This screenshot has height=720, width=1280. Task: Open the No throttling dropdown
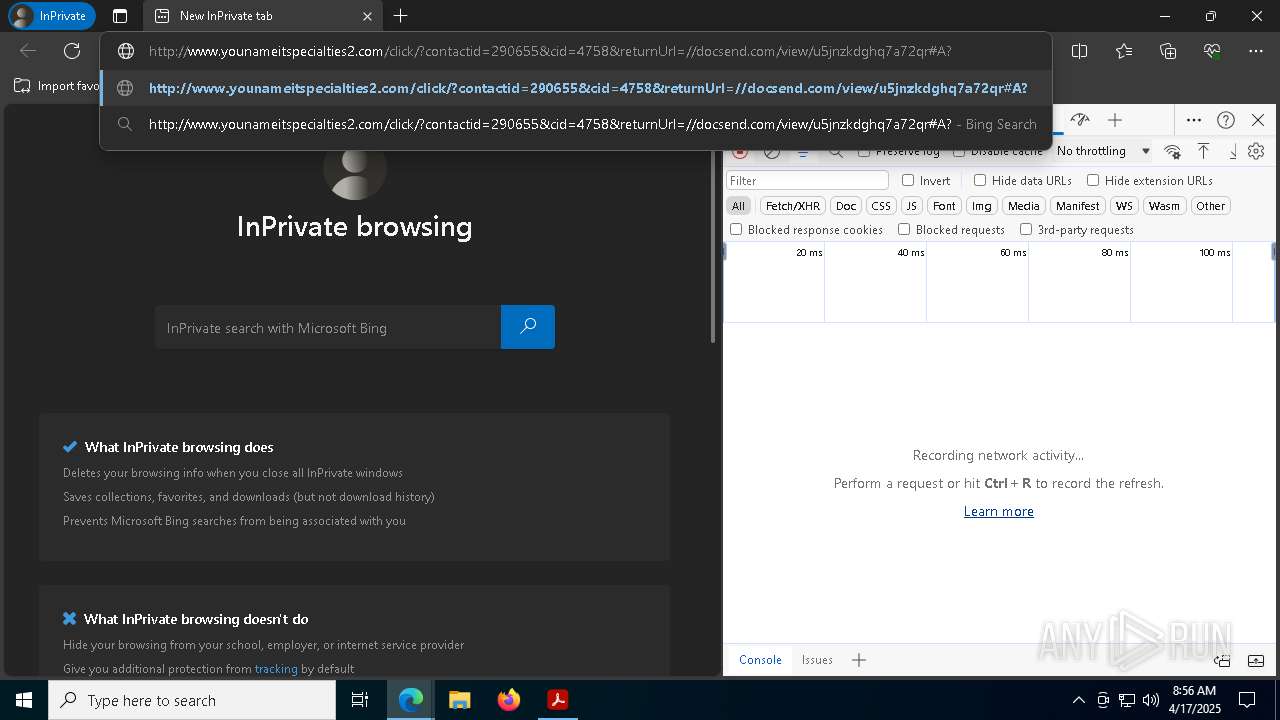[x=1102, y=151]
